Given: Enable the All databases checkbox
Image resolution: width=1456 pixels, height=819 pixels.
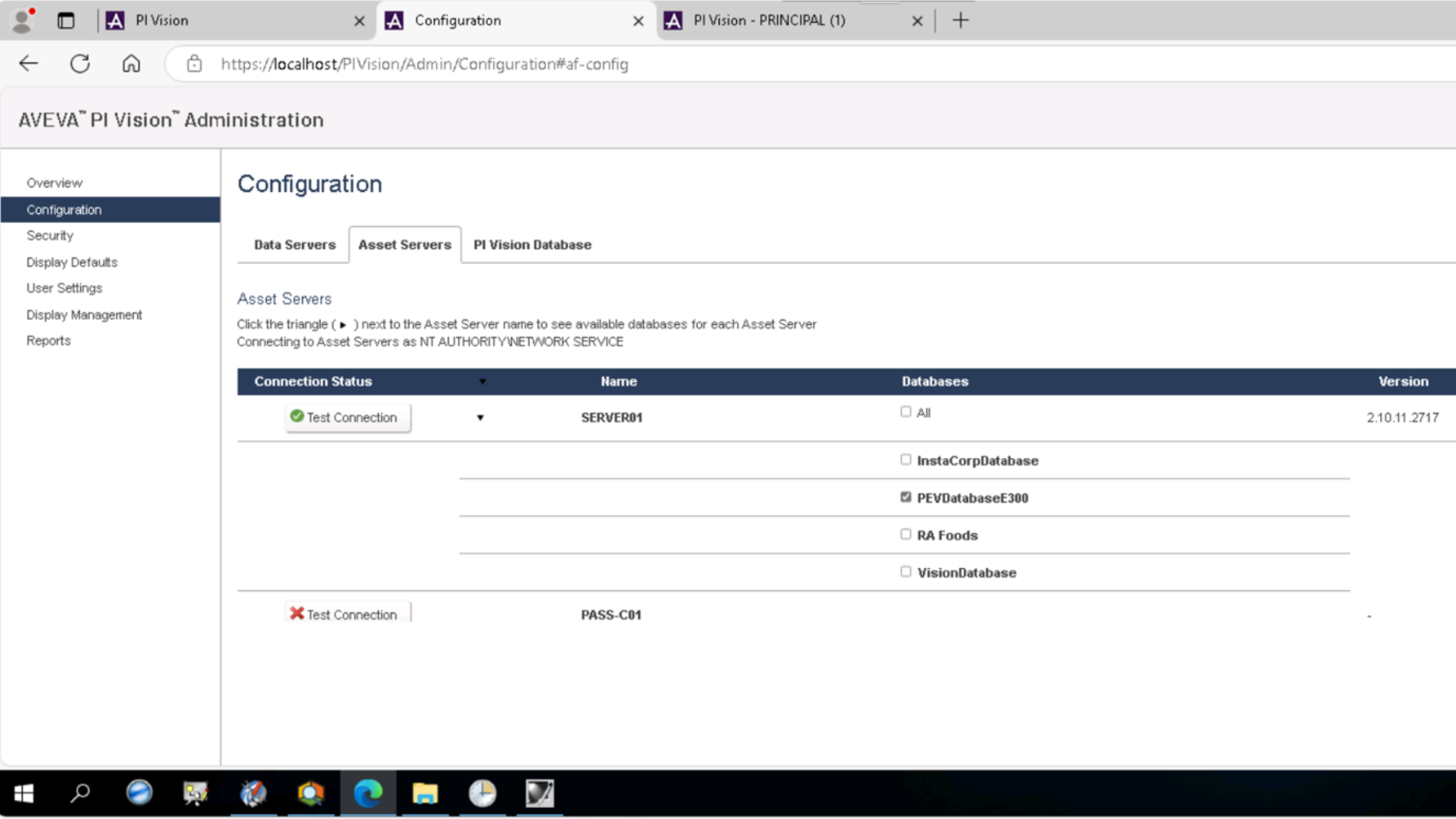Looking at the screenshot, I should 906,412.
